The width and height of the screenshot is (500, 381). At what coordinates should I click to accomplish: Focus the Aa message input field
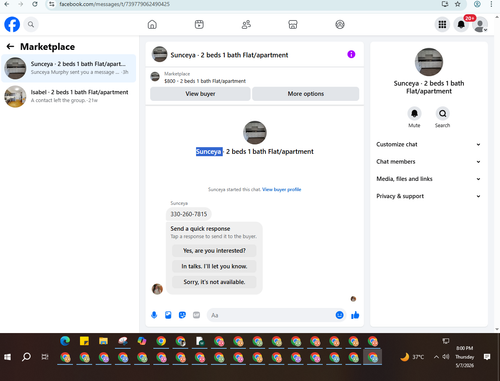[x=271, y=315]
